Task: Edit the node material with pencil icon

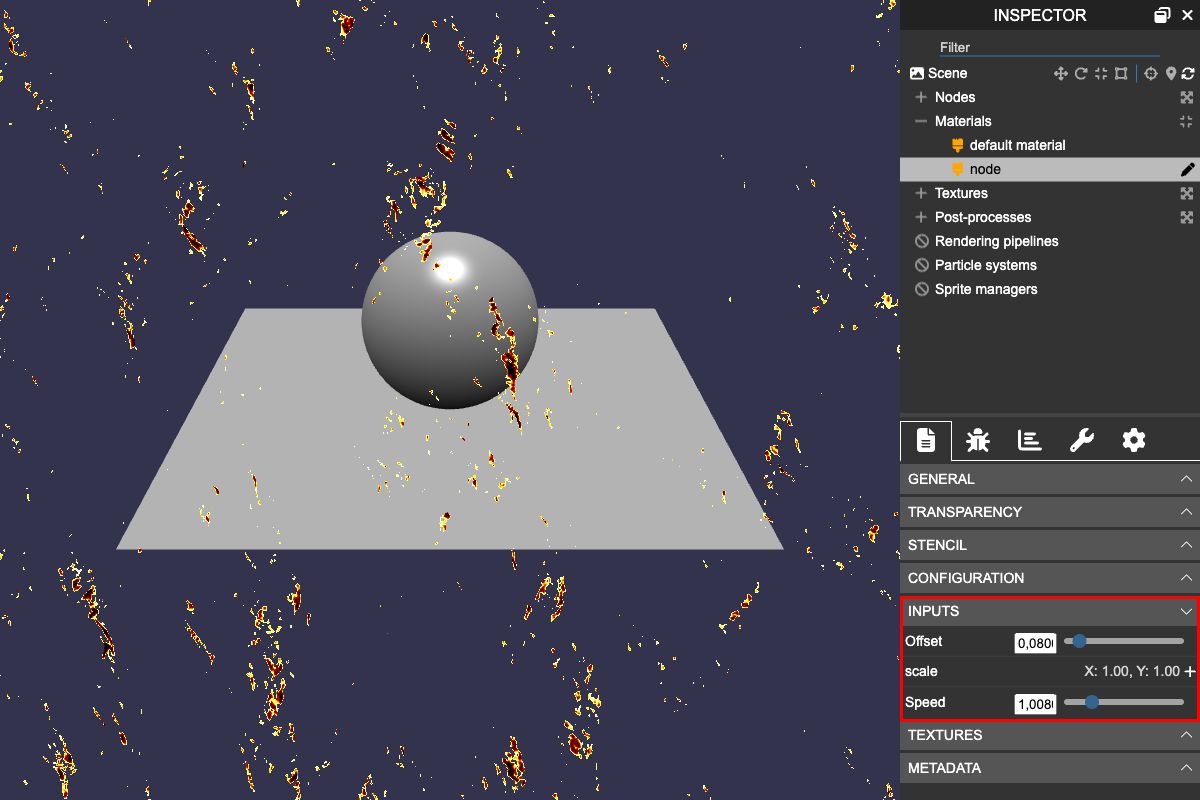Action: 1187,170
